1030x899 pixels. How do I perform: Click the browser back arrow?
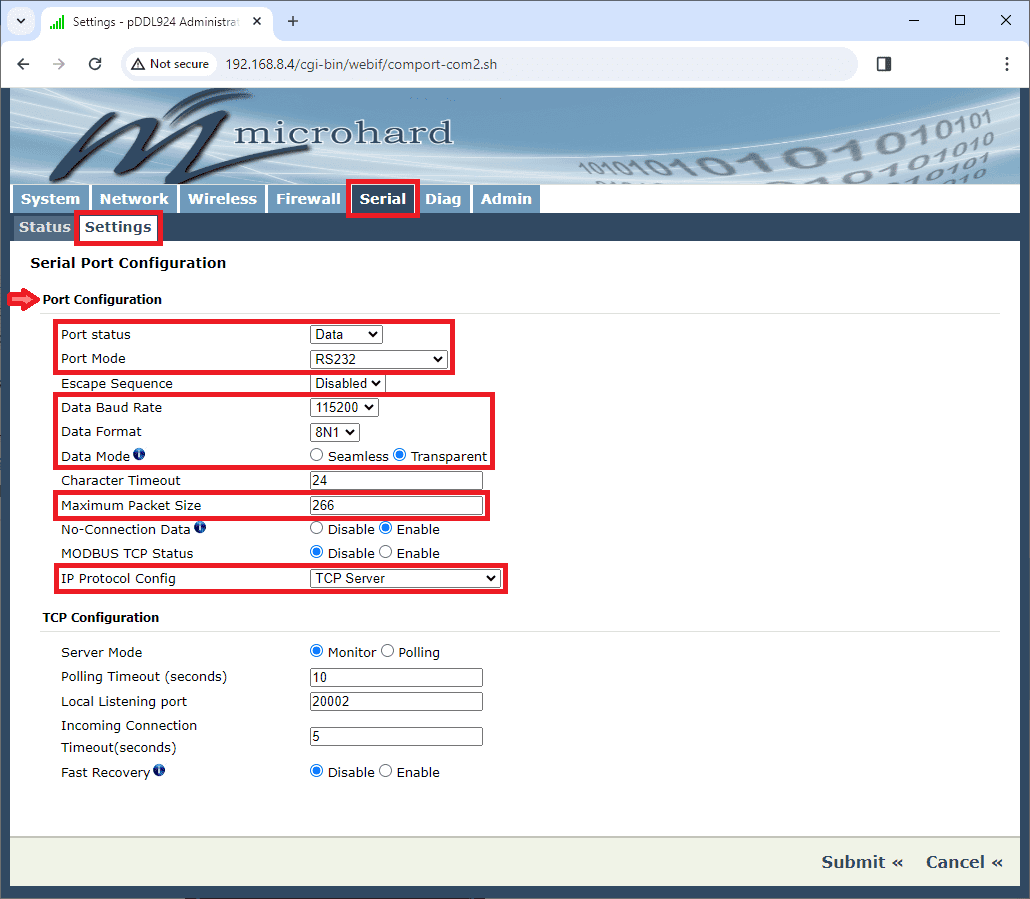(24, 64)
